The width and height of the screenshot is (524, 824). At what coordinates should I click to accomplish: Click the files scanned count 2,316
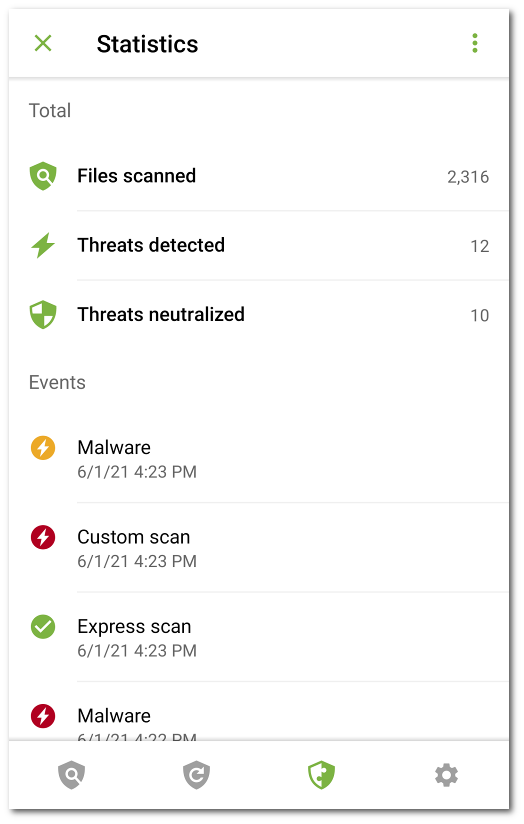coord(468,177)
